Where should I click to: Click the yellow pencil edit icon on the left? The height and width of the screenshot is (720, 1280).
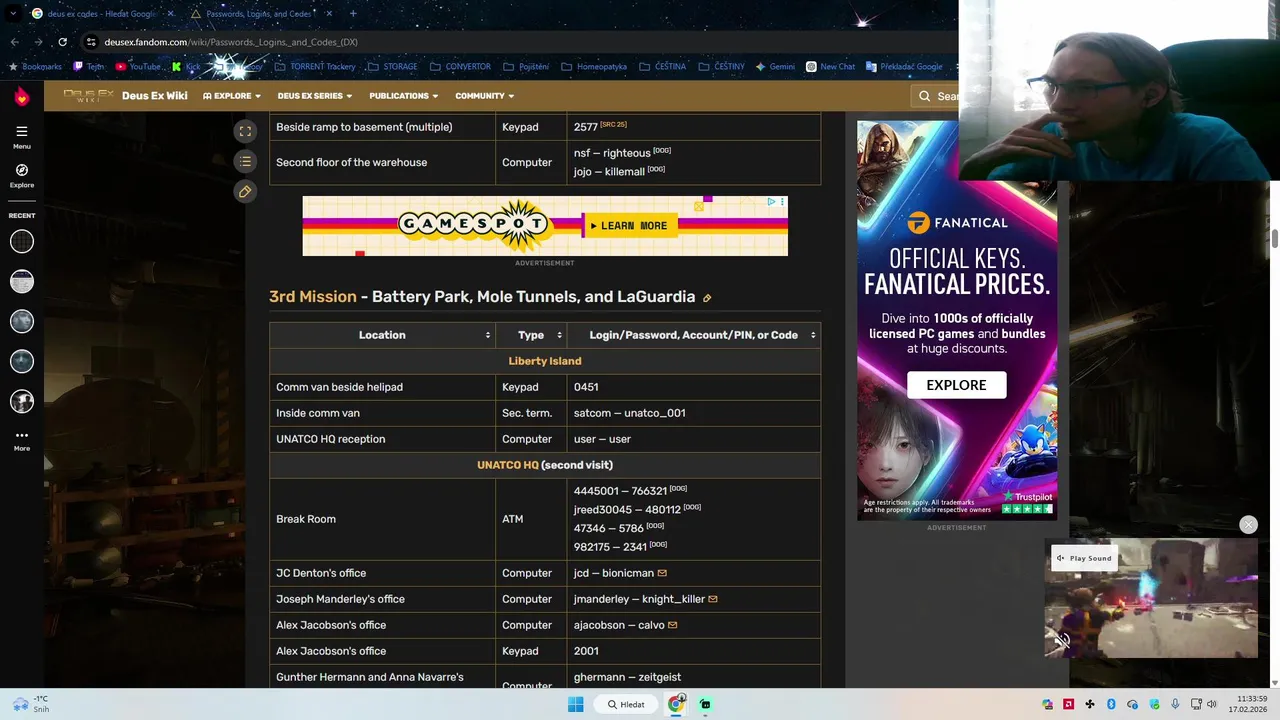pyautogui.click(x=245, y=191)
